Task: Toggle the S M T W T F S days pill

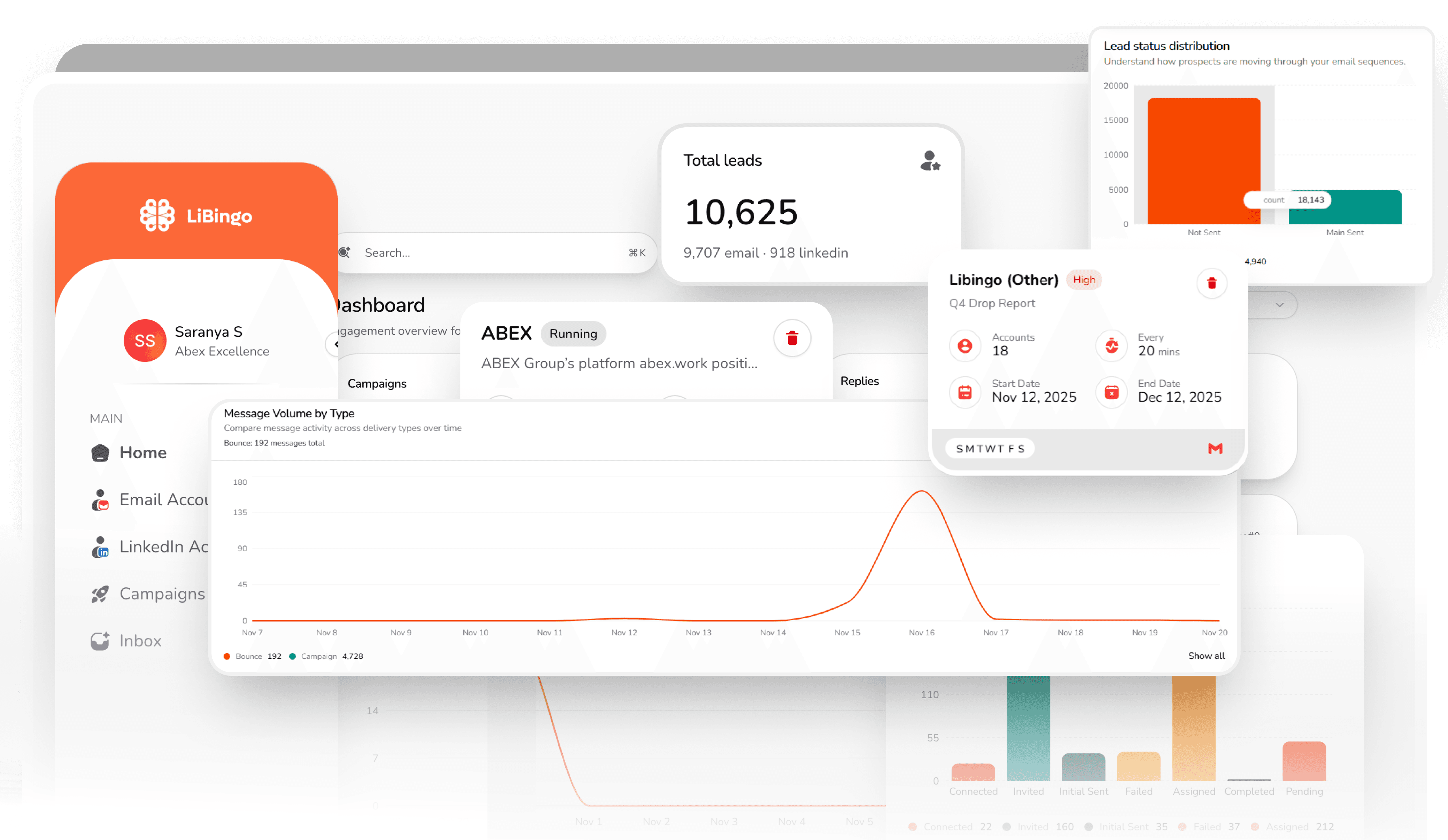Action: pyautogui.click(x=990, y=449)
